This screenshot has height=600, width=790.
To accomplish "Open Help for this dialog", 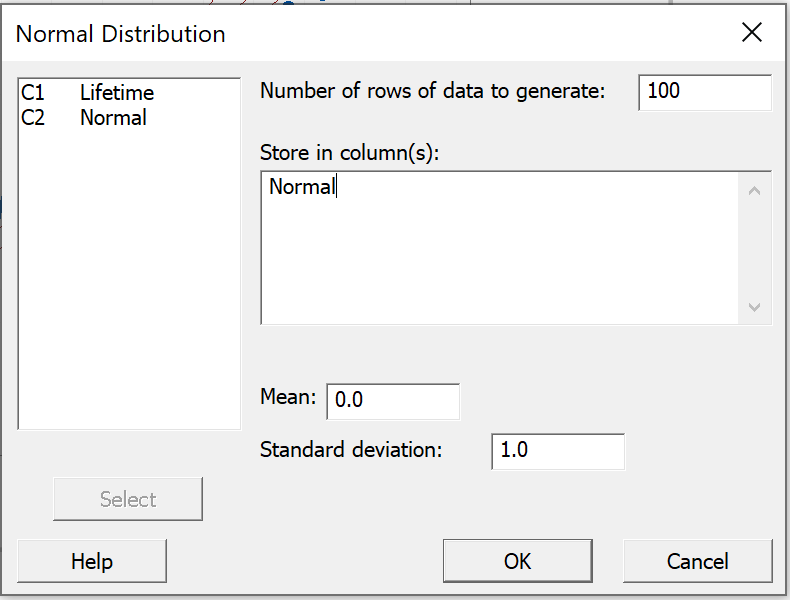I will tap(92, 561).
